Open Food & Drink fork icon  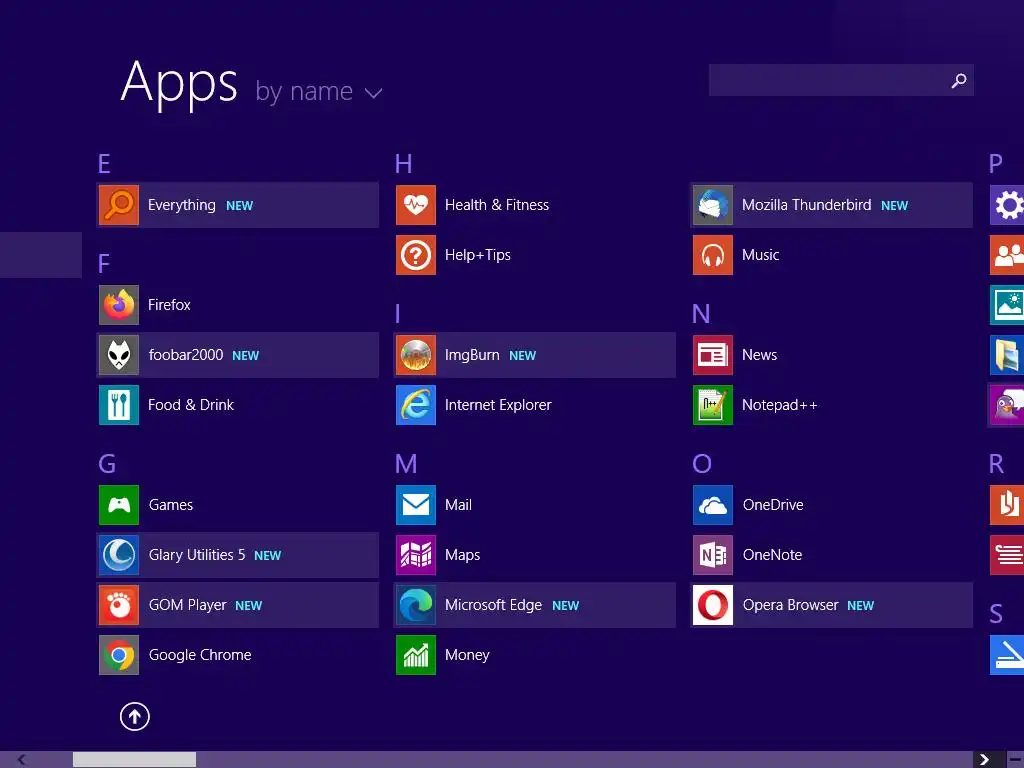click(x=119, y=405)
